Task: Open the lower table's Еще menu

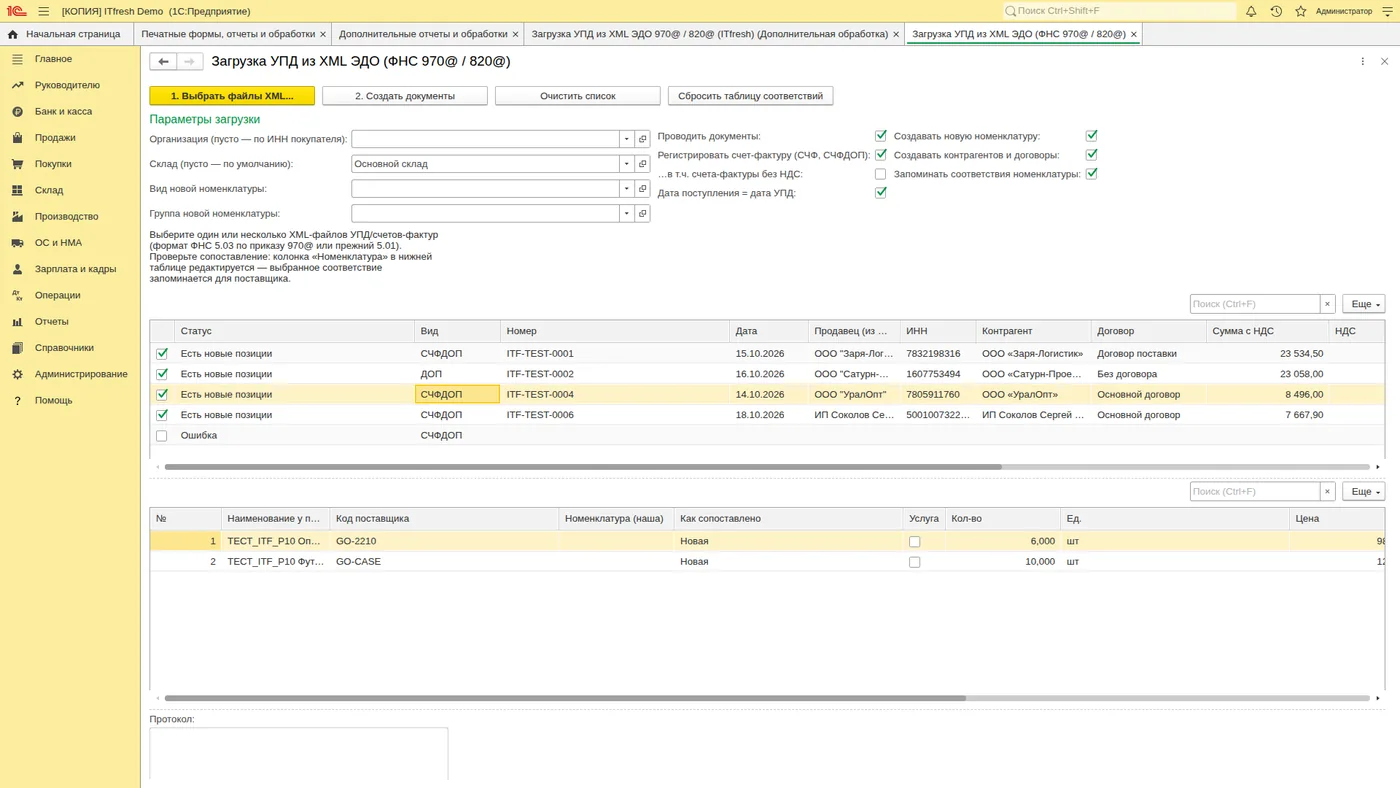Action: 1364,492
